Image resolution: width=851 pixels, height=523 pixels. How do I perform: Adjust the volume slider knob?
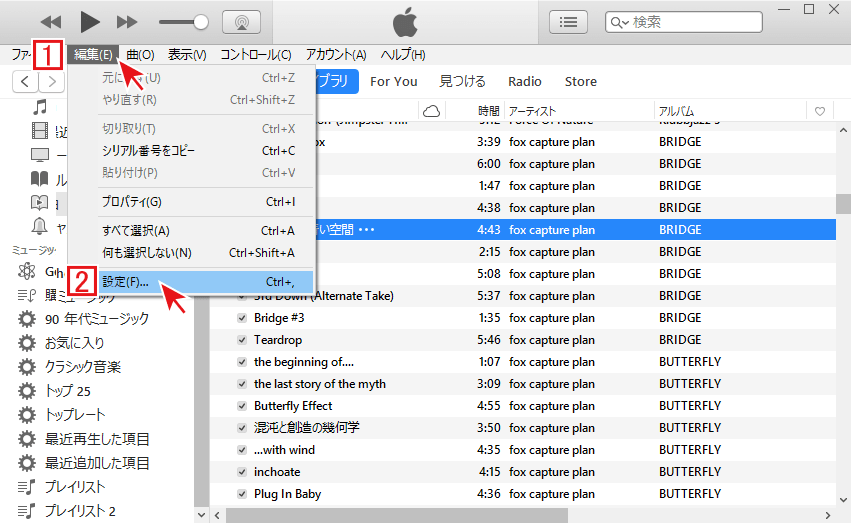(x=201, y=22)
